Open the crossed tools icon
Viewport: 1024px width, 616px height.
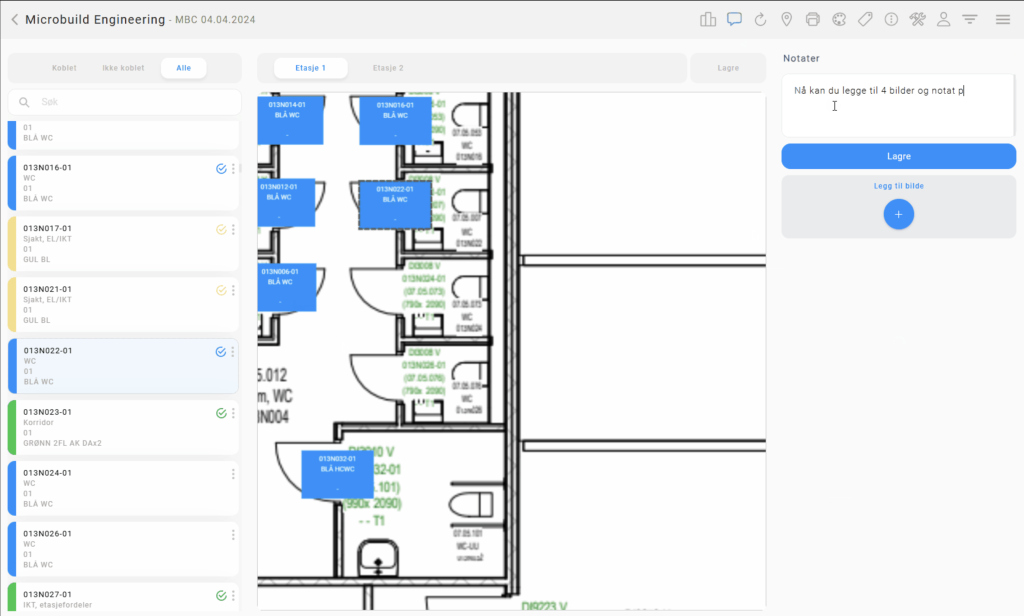(918, 20)
